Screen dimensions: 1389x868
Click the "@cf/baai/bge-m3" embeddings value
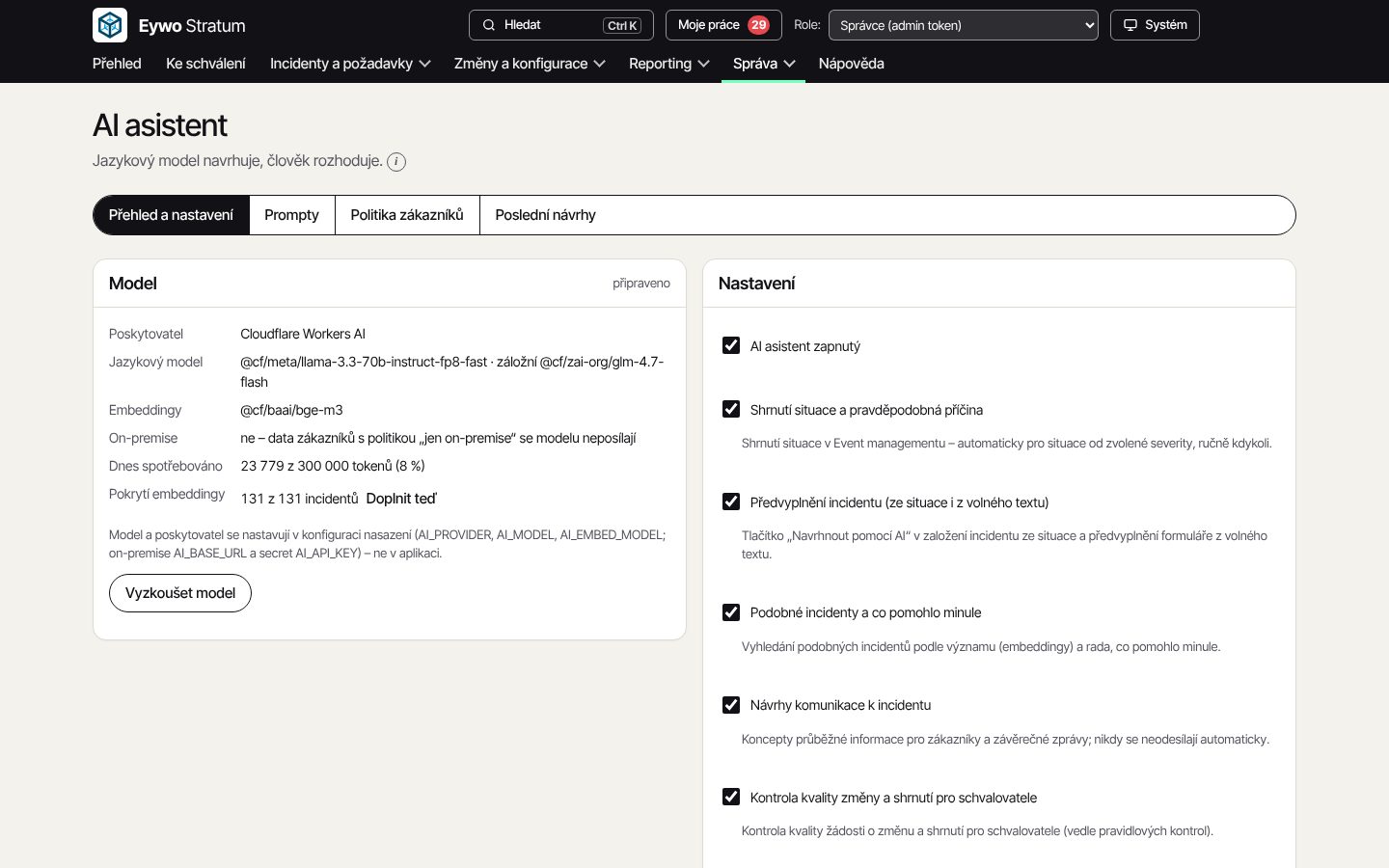pos(291,410)
